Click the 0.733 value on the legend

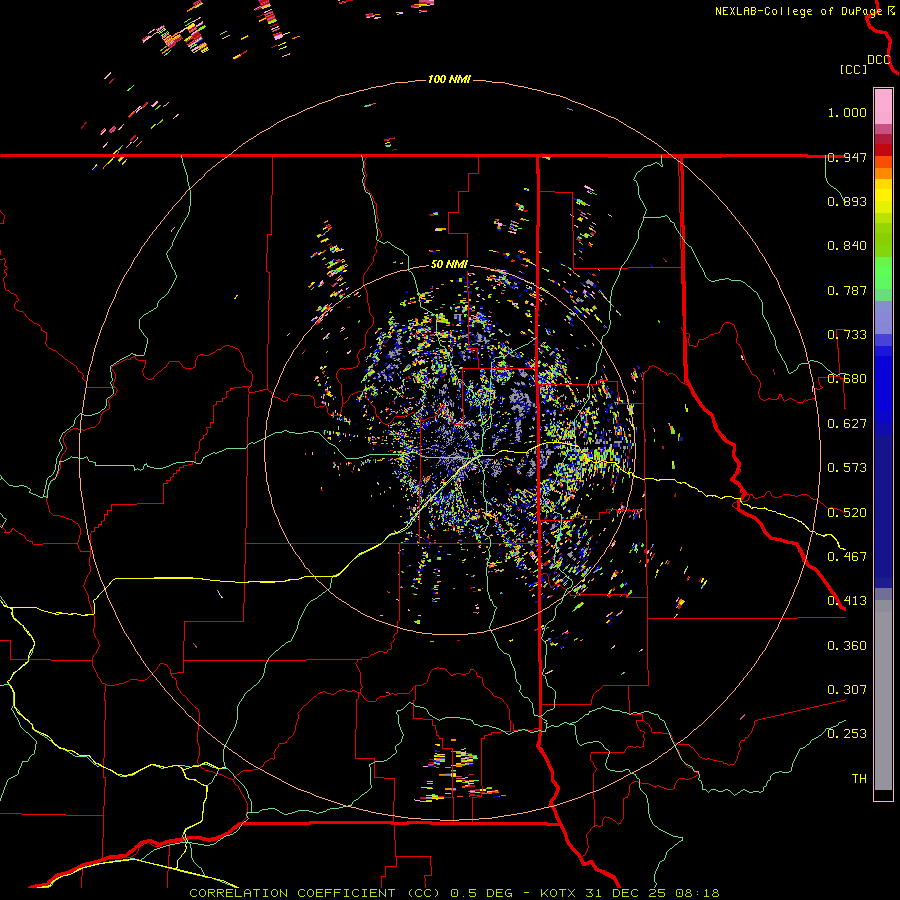(847, 335)
